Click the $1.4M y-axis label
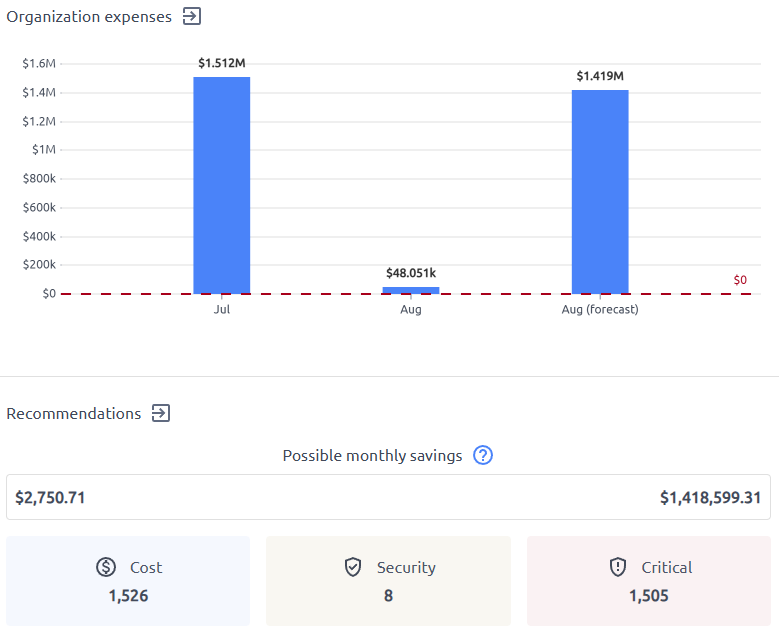Image resolution: width=779 pixels, height=631 pixels. click(x=39, y=92)
